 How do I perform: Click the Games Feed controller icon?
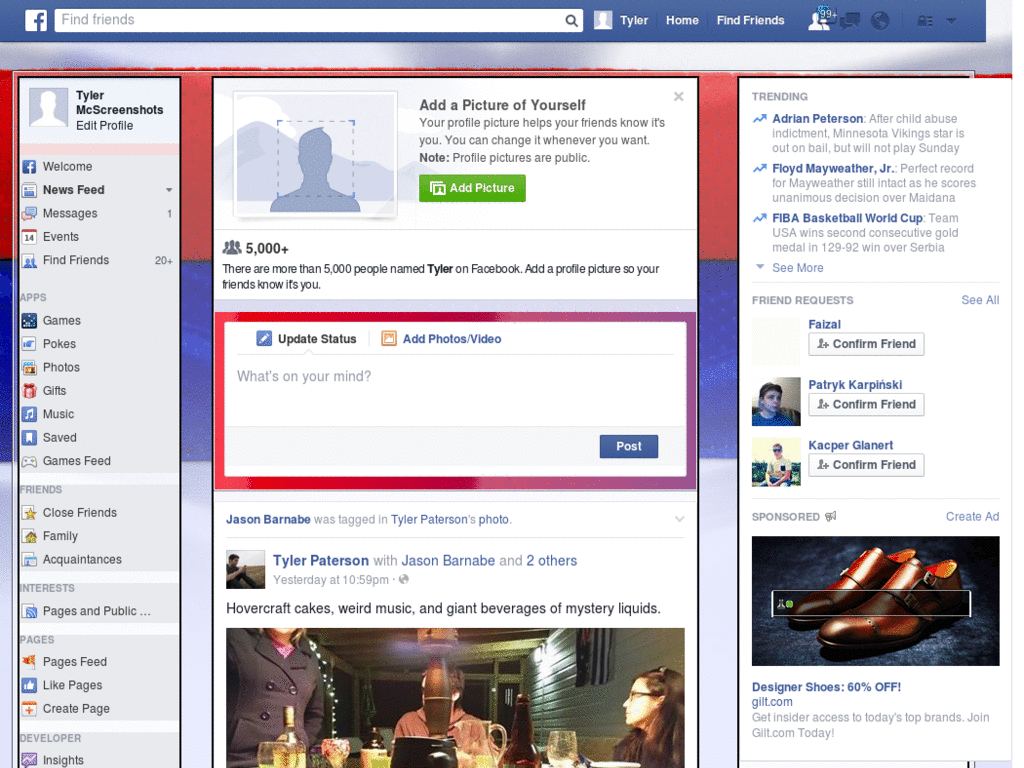tap(29, 461)
